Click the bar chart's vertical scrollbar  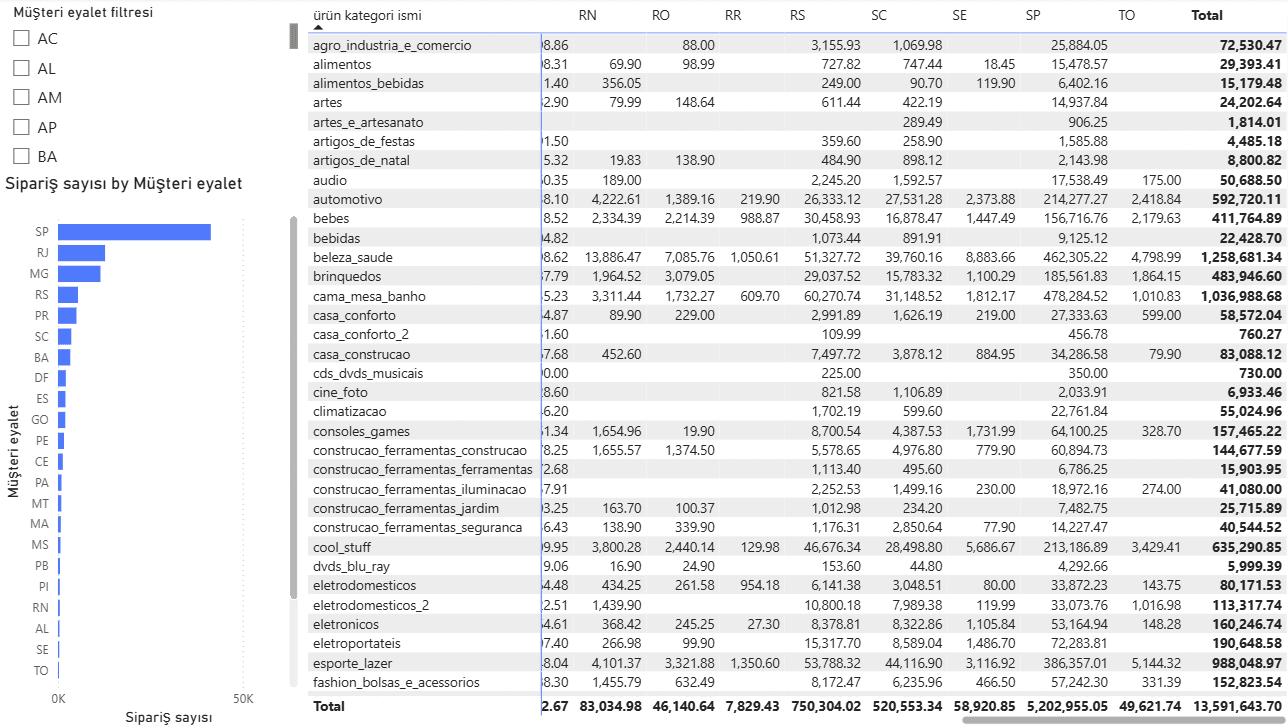tap(293, 407)
